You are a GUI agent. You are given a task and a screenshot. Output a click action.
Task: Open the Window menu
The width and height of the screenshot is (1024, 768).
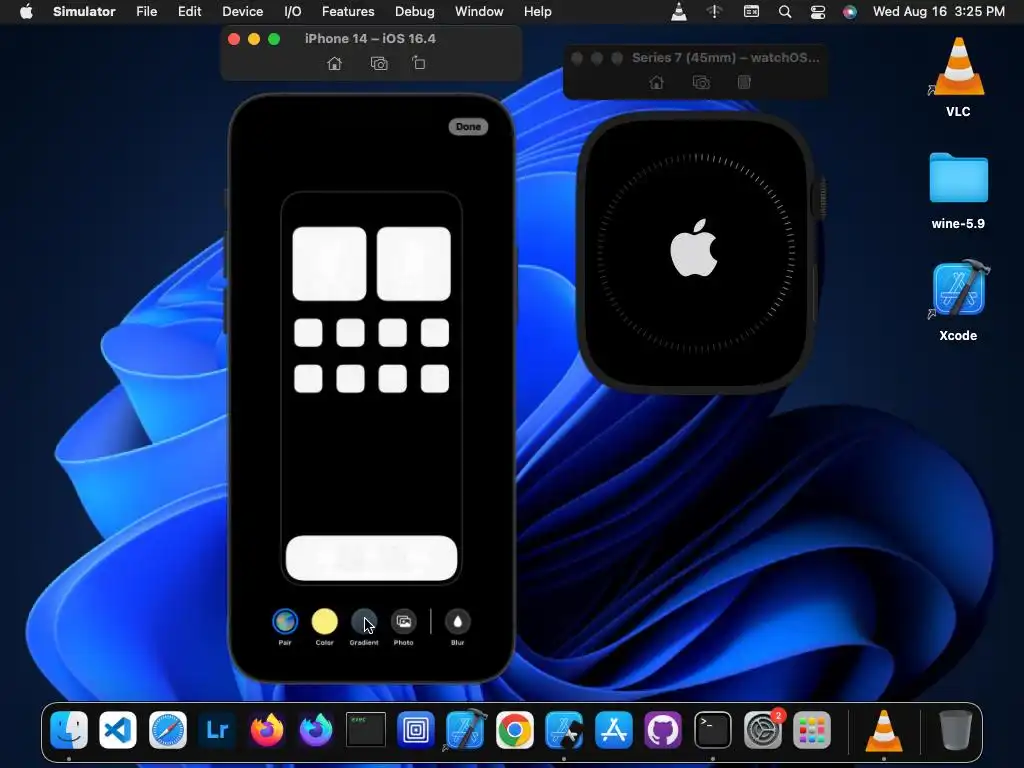pos(479,12)
